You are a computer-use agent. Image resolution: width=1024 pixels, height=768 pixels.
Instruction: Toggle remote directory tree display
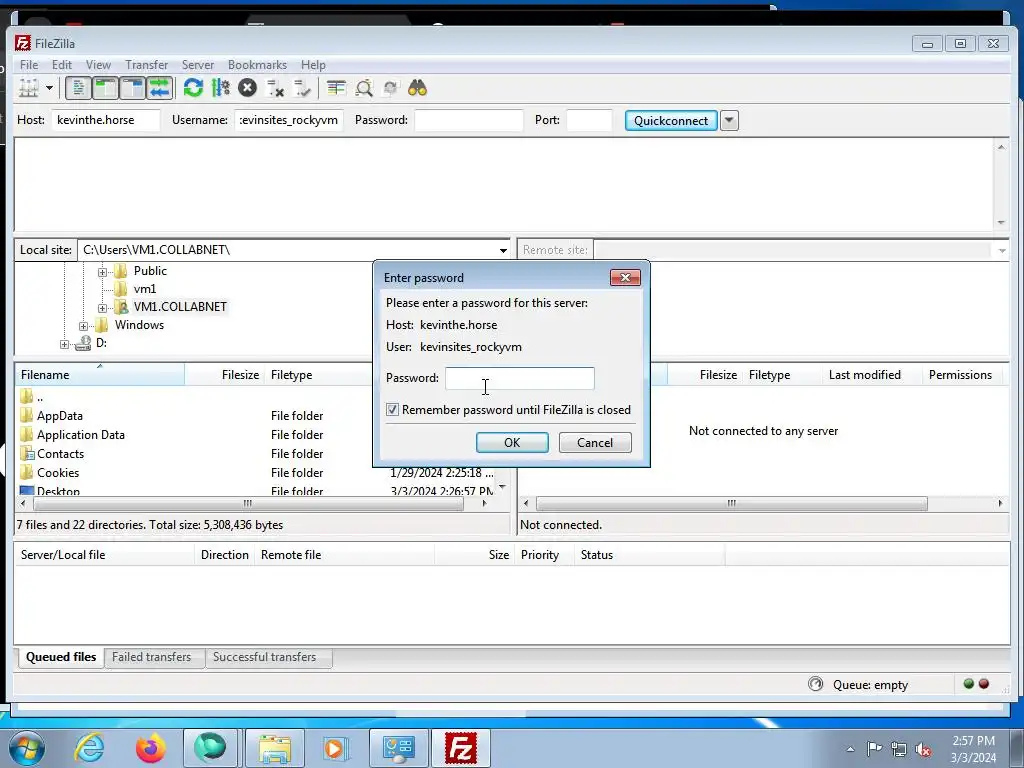click(x=133, y=88)
